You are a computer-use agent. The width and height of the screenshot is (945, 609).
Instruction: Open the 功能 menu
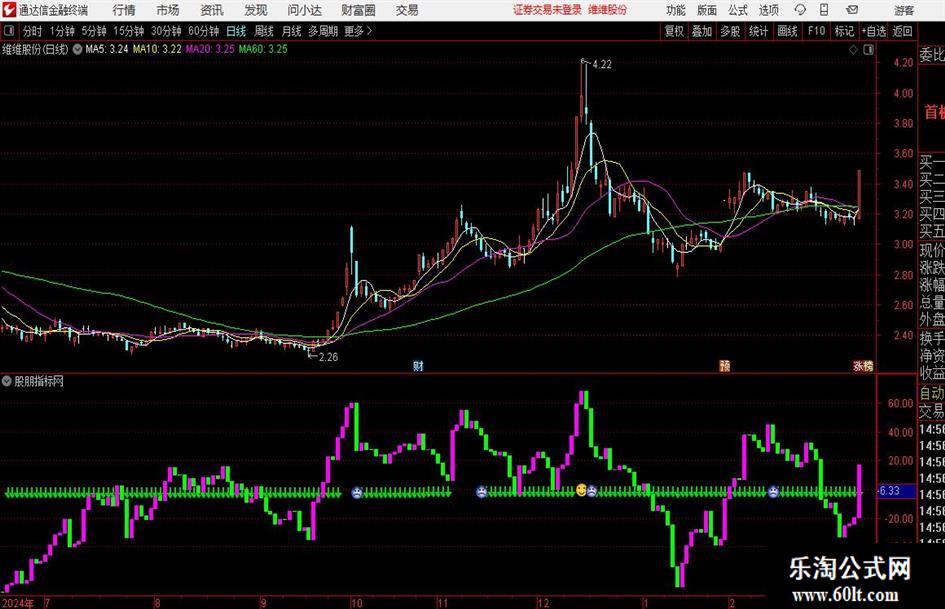coord(676,10)
